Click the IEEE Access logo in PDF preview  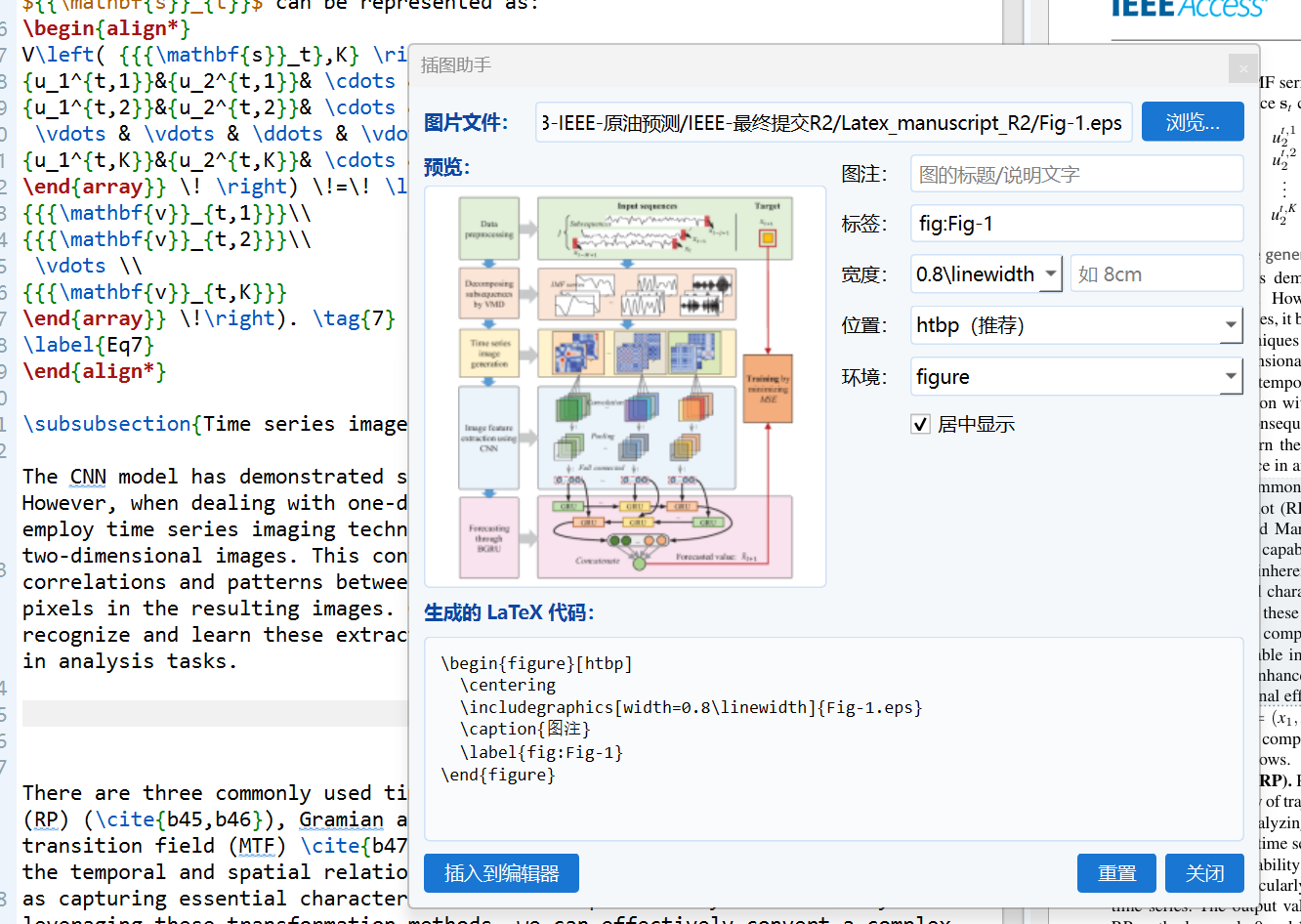[x=1188, y=10]
